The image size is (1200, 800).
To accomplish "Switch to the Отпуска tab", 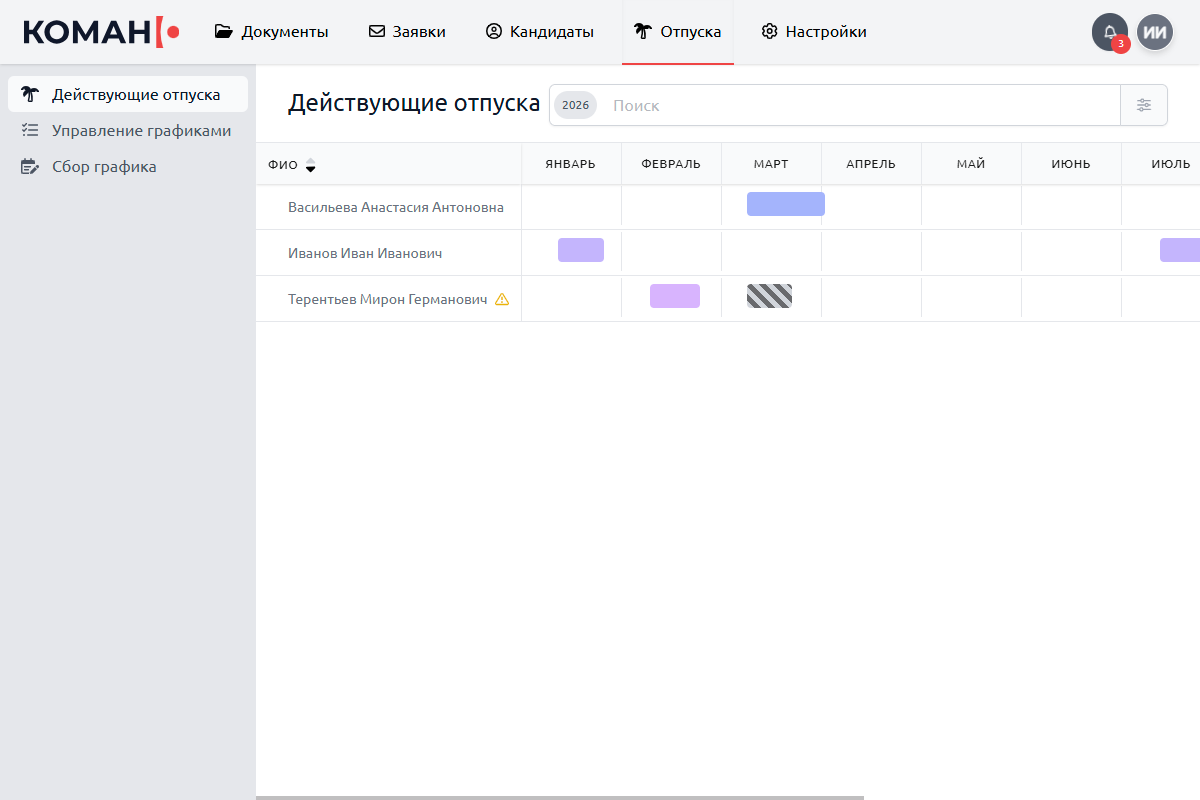I will [x=678, y=32].
